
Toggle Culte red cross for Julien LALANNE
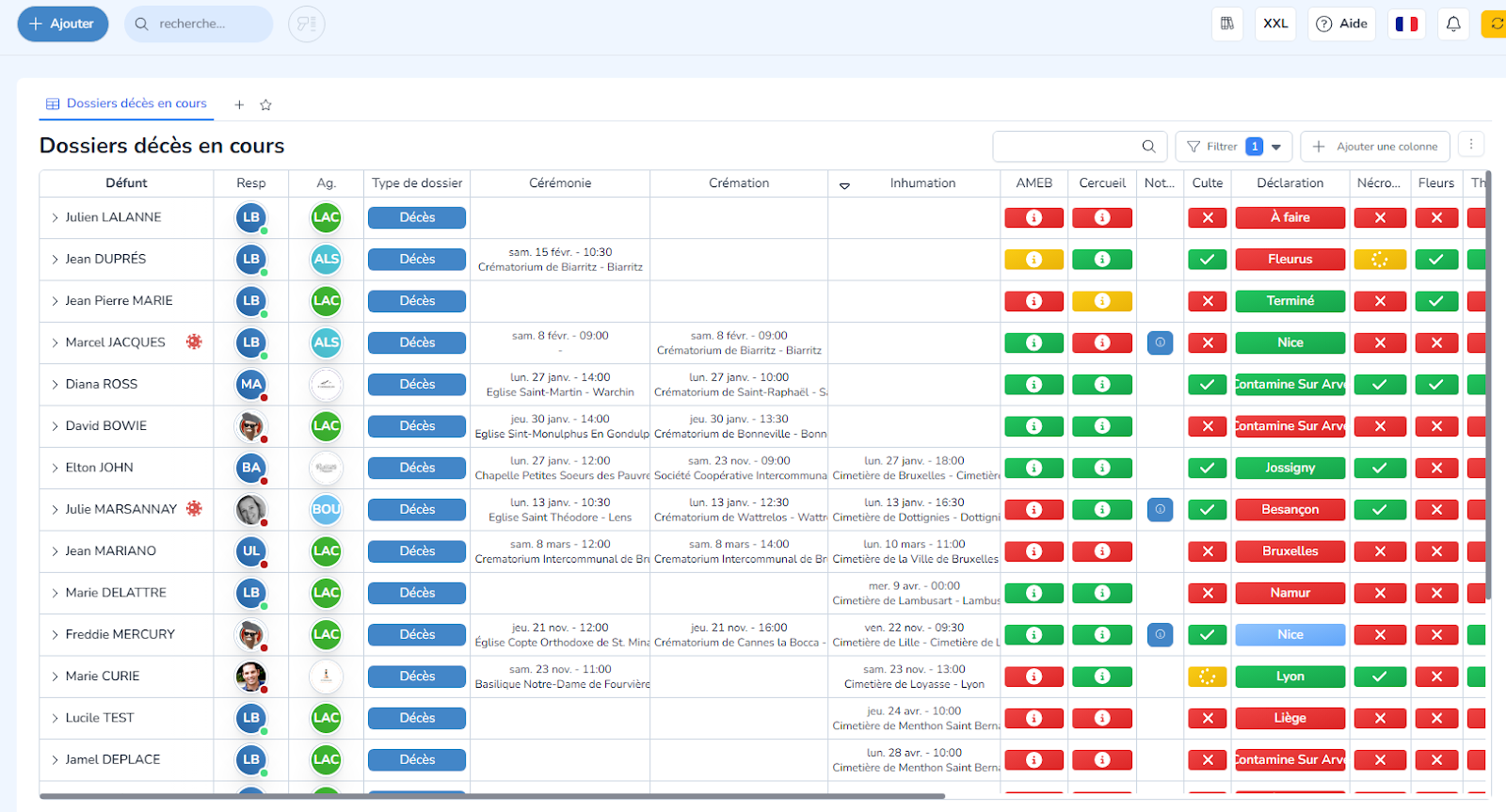(x=1207, y=217)
